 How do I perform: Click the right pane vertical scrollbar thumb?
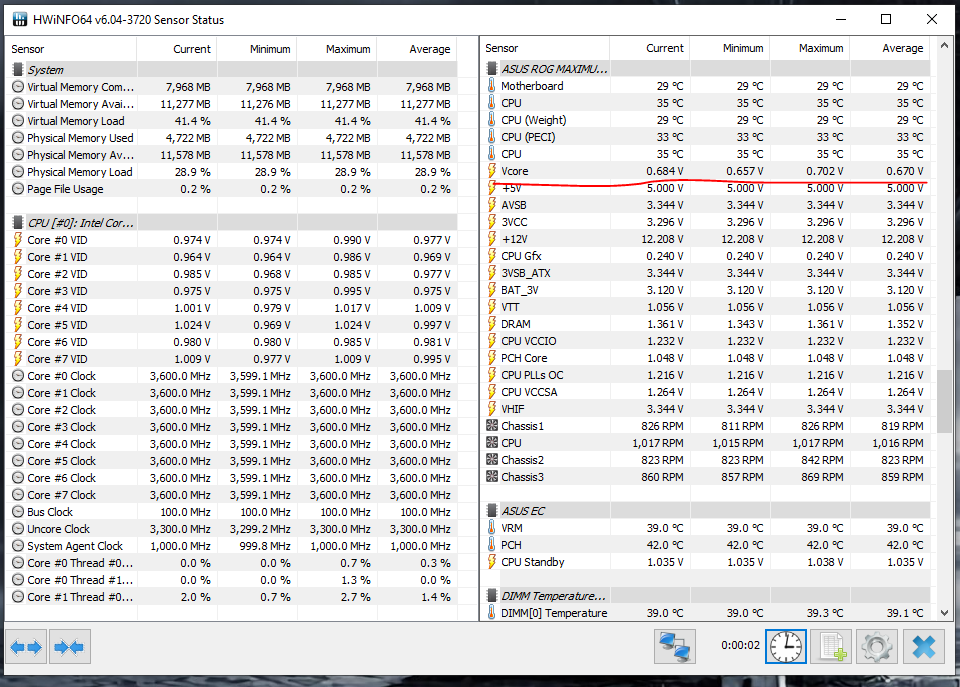coord(944,401)
